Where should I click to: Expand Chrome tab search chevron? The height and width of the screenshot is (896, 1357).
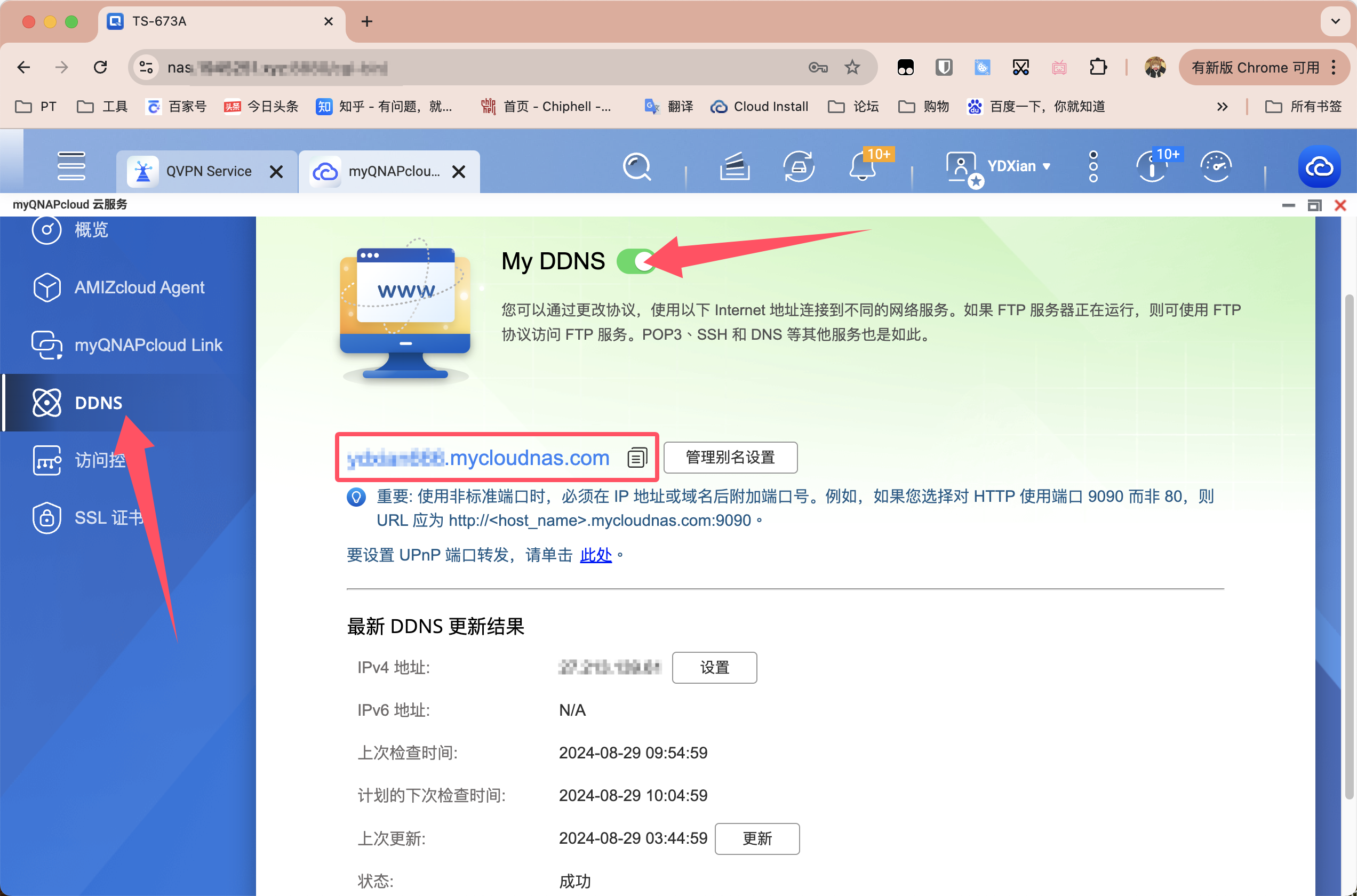coord(1335,22)
